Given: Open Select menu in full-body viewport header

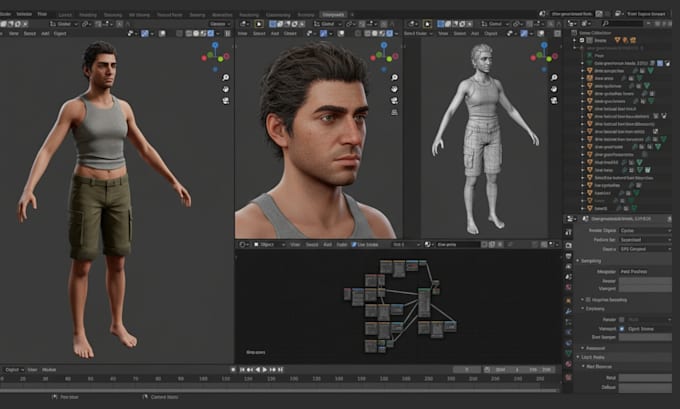Looking at the screenshot, I should click(x=29, y=33).
